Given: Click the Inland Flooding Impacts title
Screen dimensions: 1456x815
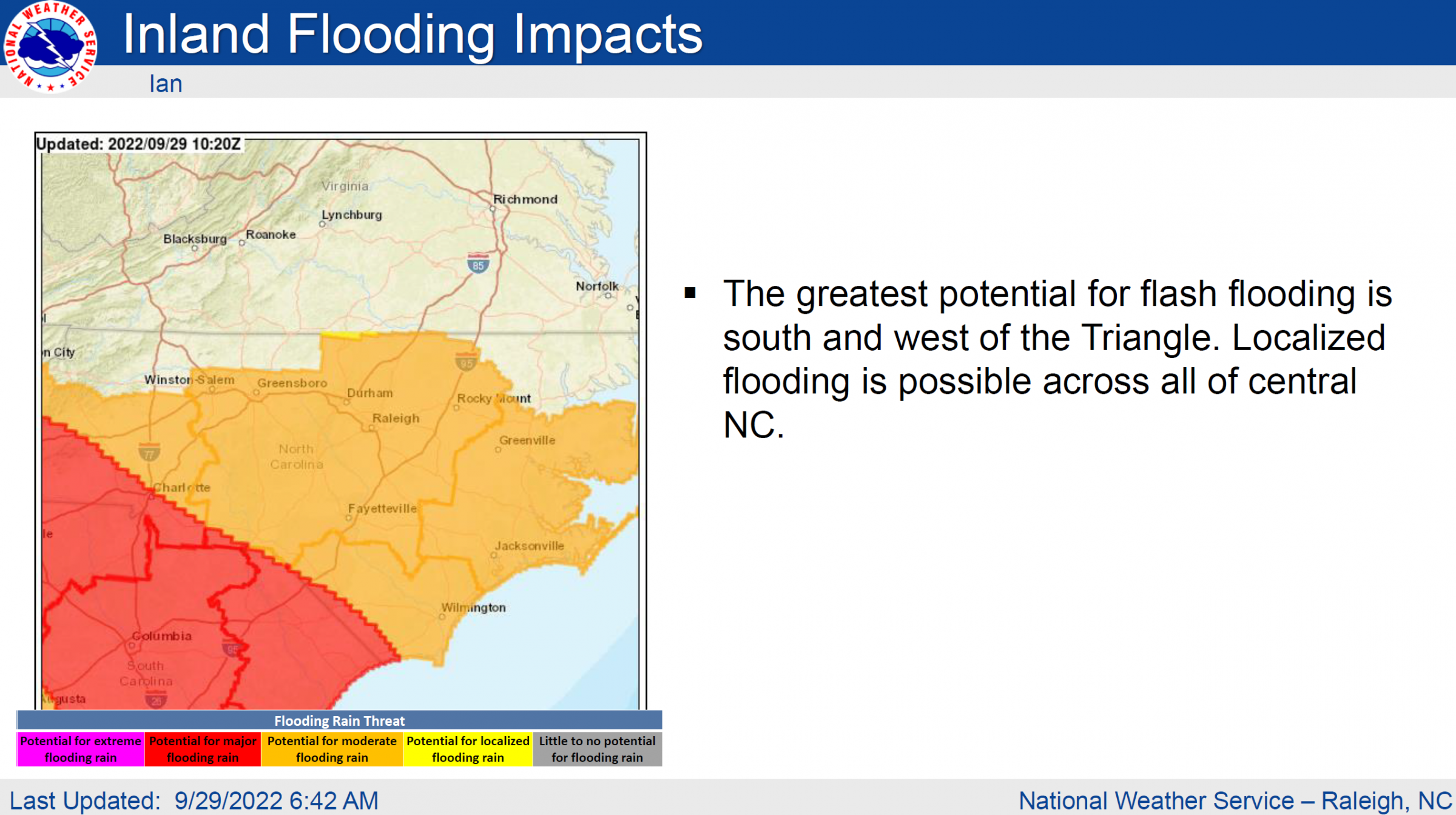Looking at the screenshot, I should click(x=413, y=35).
